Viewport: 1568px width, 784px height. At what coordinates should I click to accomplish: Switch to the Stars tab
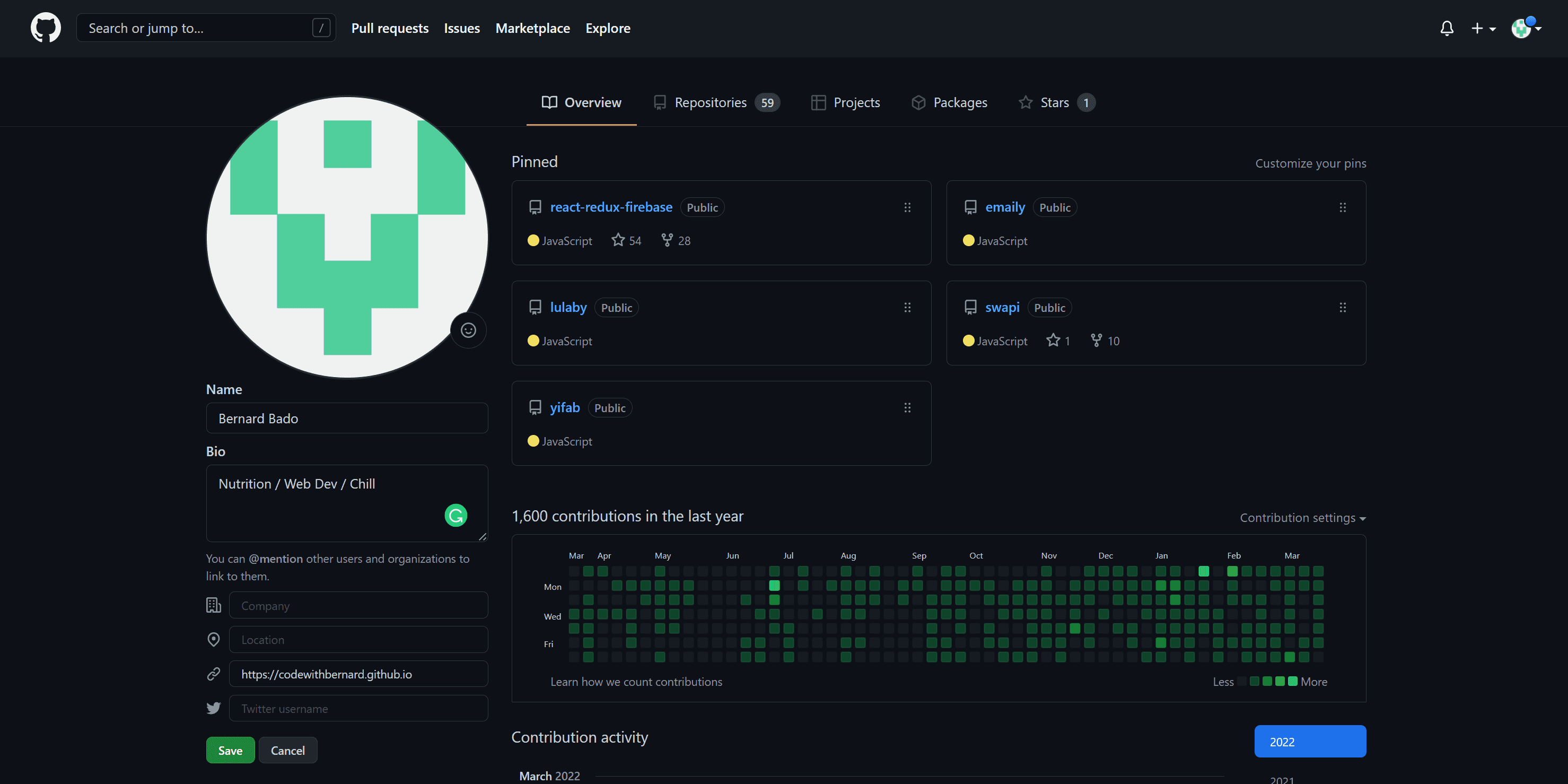pyautogui.click(x=1056, y=102)
